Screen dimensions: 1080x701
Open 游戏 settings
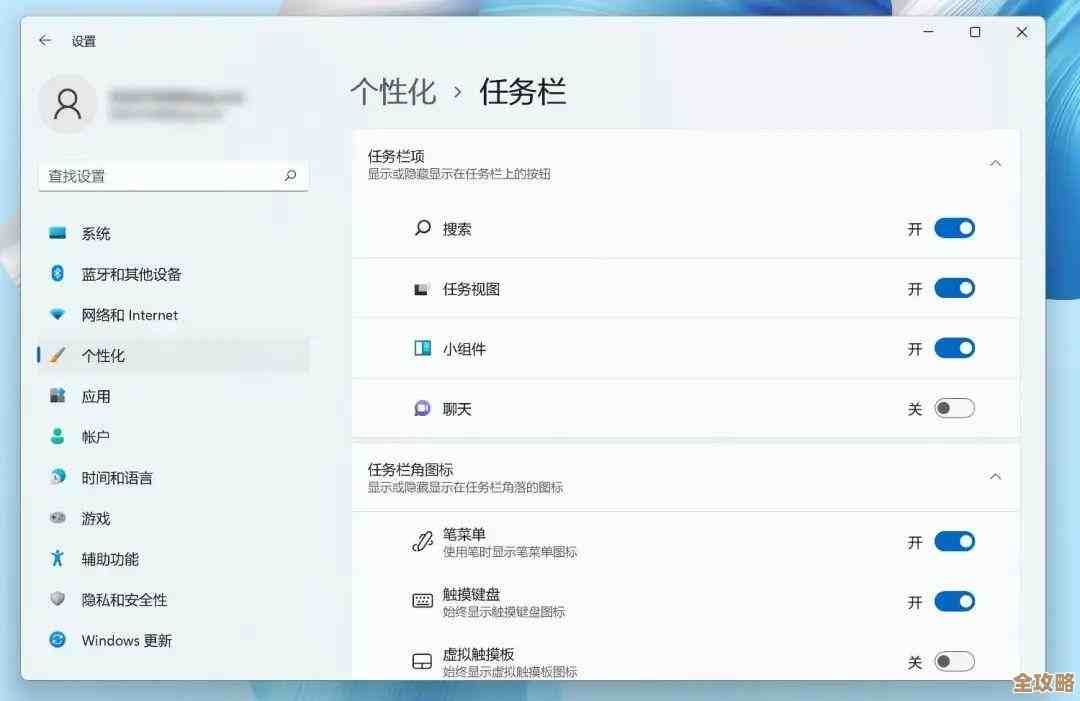pos(95,518)
